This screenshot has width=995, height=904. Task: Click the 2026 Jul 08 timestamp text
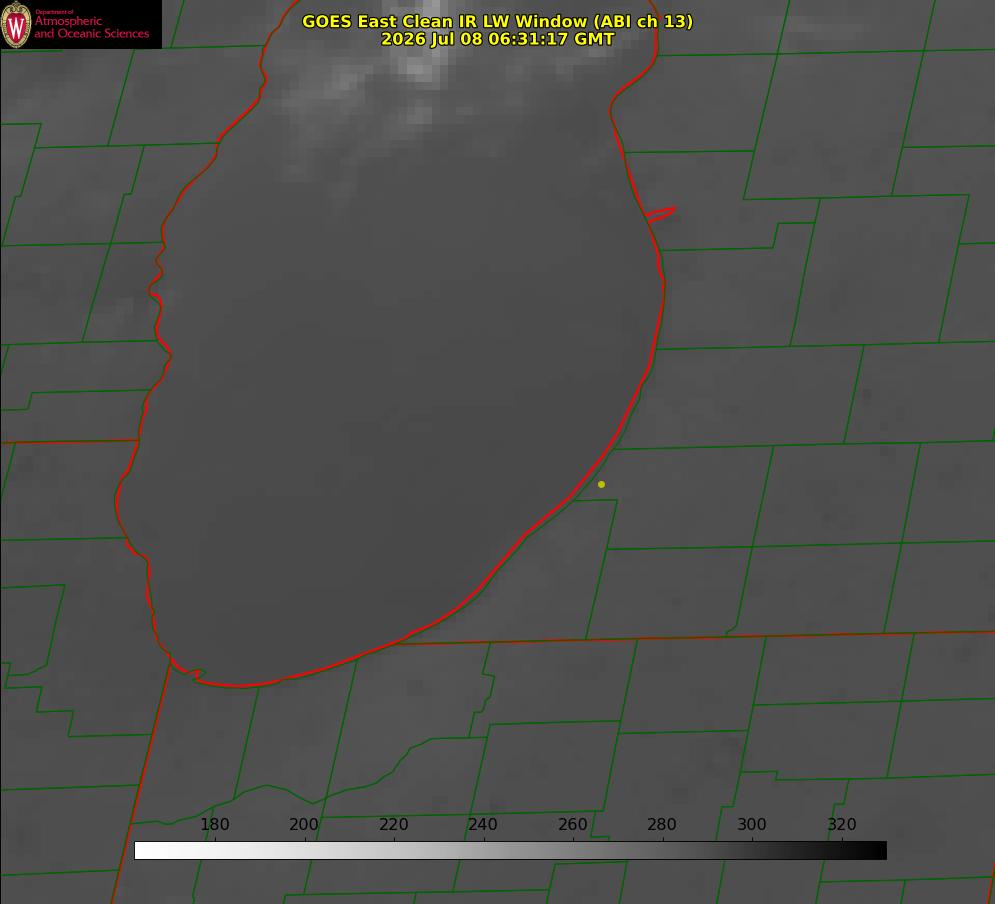(x=498, y=39)
